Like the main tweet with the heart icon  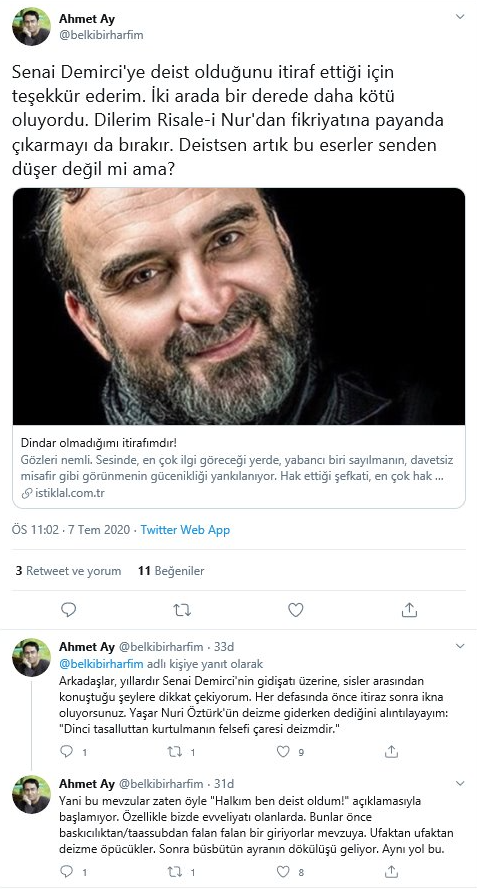pos(296,609)
